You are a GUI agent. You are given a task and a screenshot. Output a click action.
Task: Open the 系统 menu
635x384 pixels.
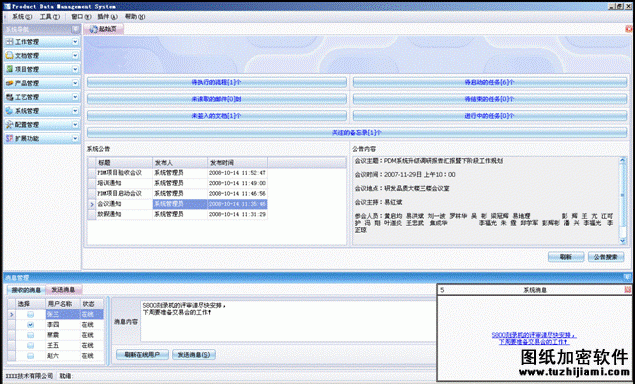point(21,17)
